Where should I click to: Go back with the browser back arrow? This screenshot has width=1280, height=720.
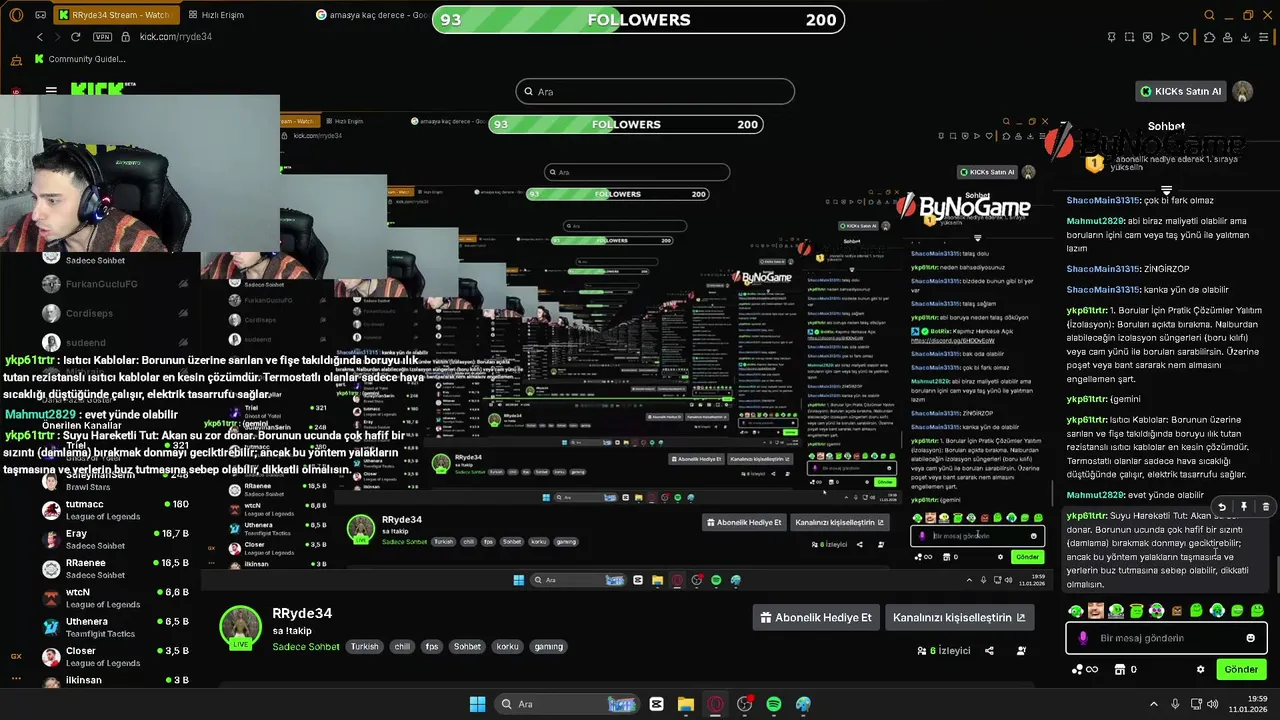40,37
